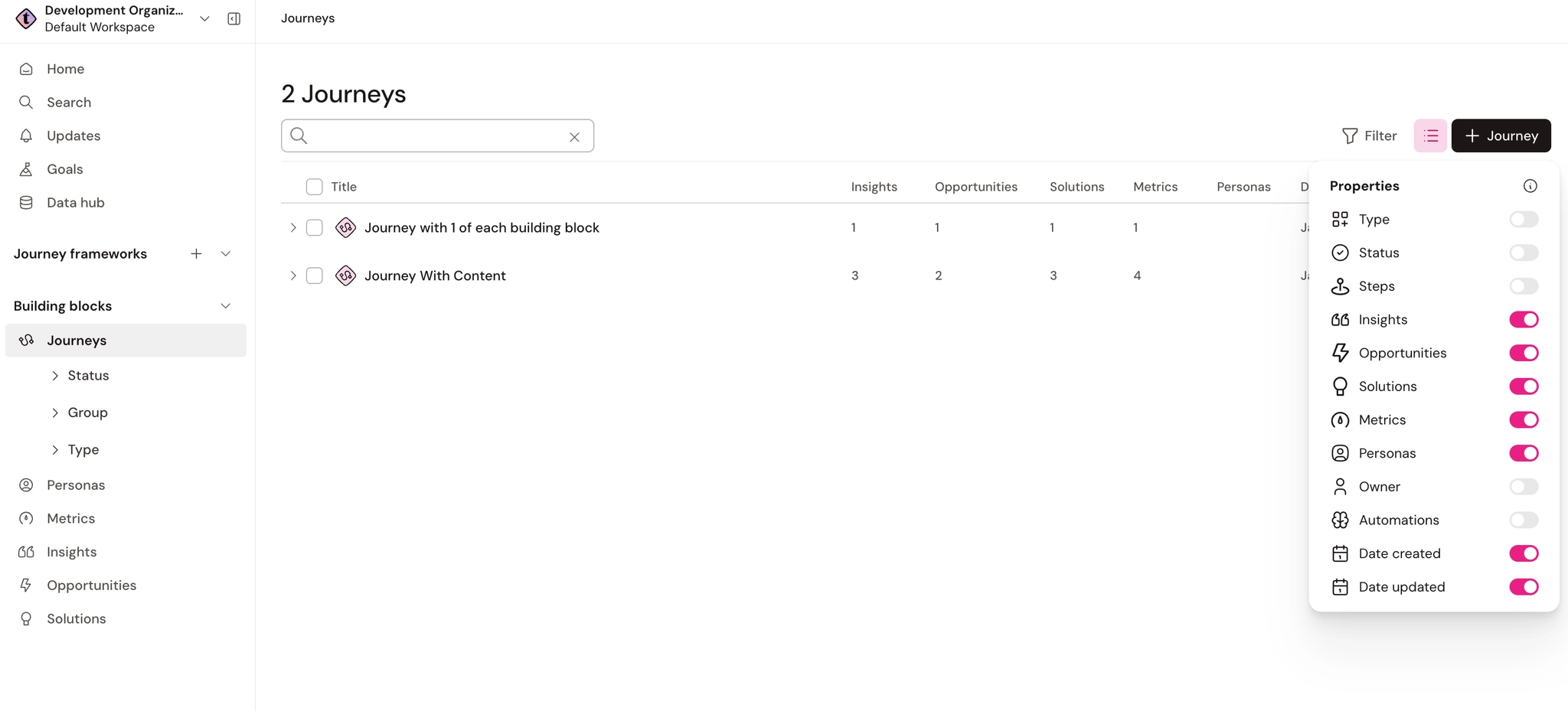The image size is (1568, 711).
Task: Focus the journeys search field
Action: click(x=436, y=135)
